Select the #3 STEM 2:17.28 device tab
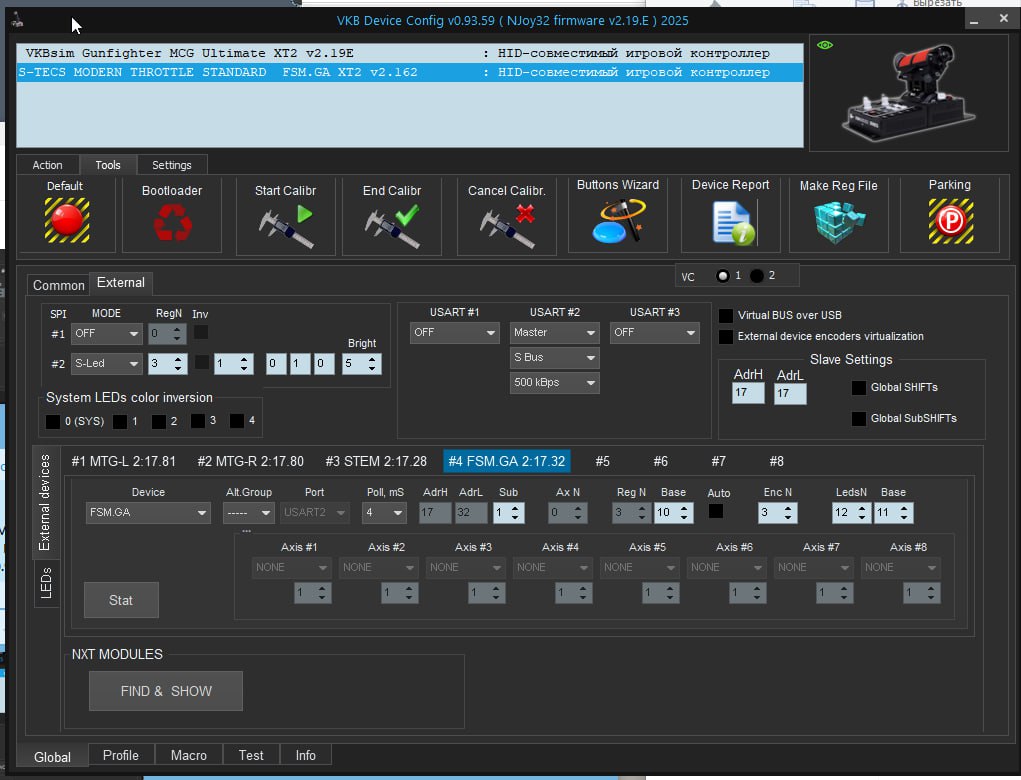This screenshot has height=780, width=1021. coord(376,461)
